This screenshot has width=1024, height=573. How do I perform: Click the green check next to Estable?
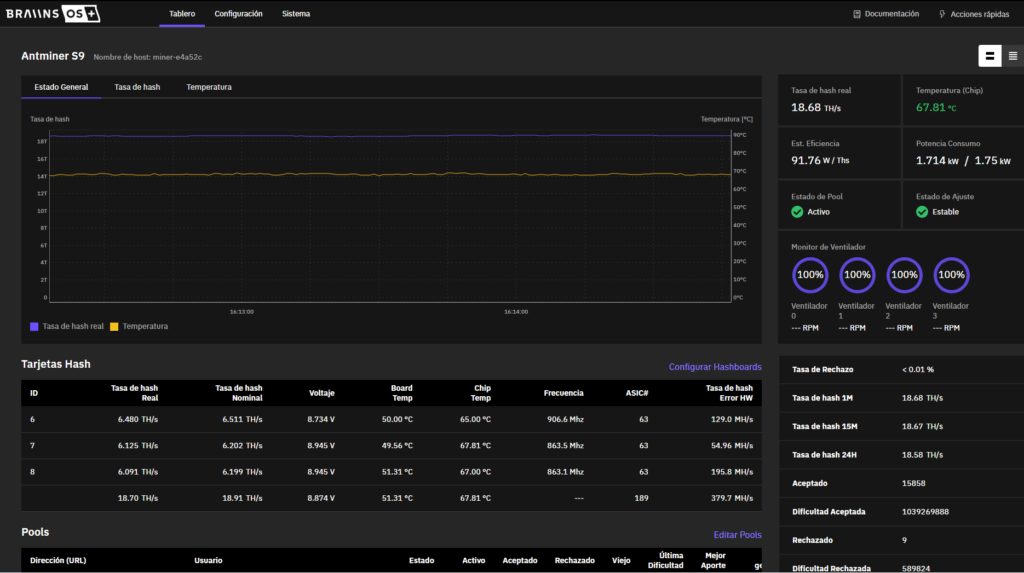921,212
